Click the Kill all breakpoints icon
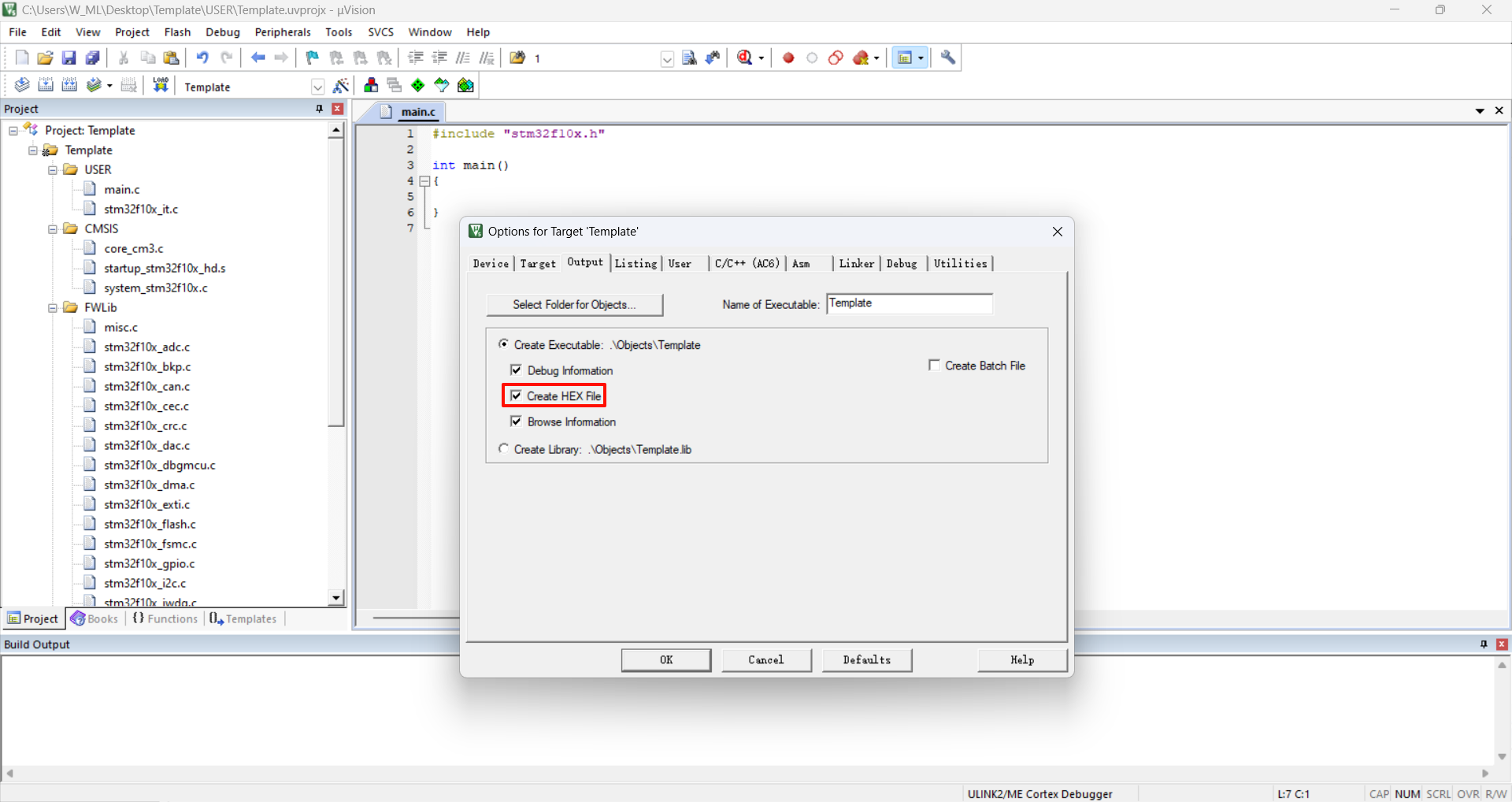The height and width of the screenshot is (802, 1512). [861, 58]
